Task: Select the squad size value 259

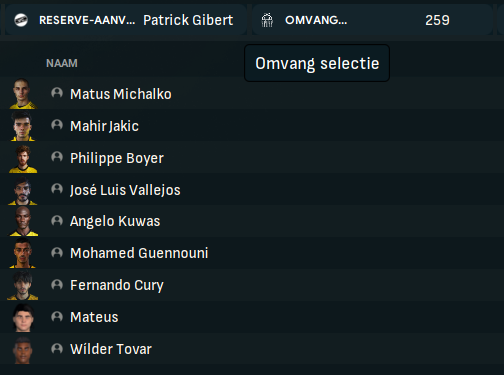Action: tap(437, 20)
